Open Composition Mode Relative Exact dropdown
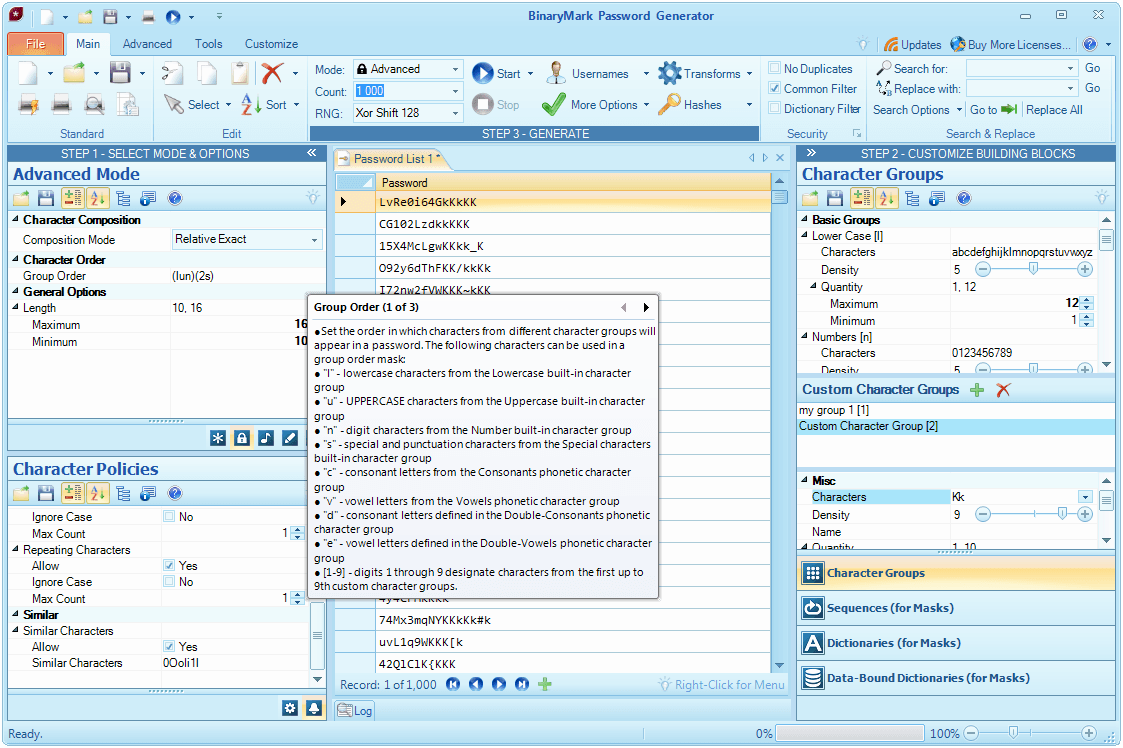 coord(314,240)
